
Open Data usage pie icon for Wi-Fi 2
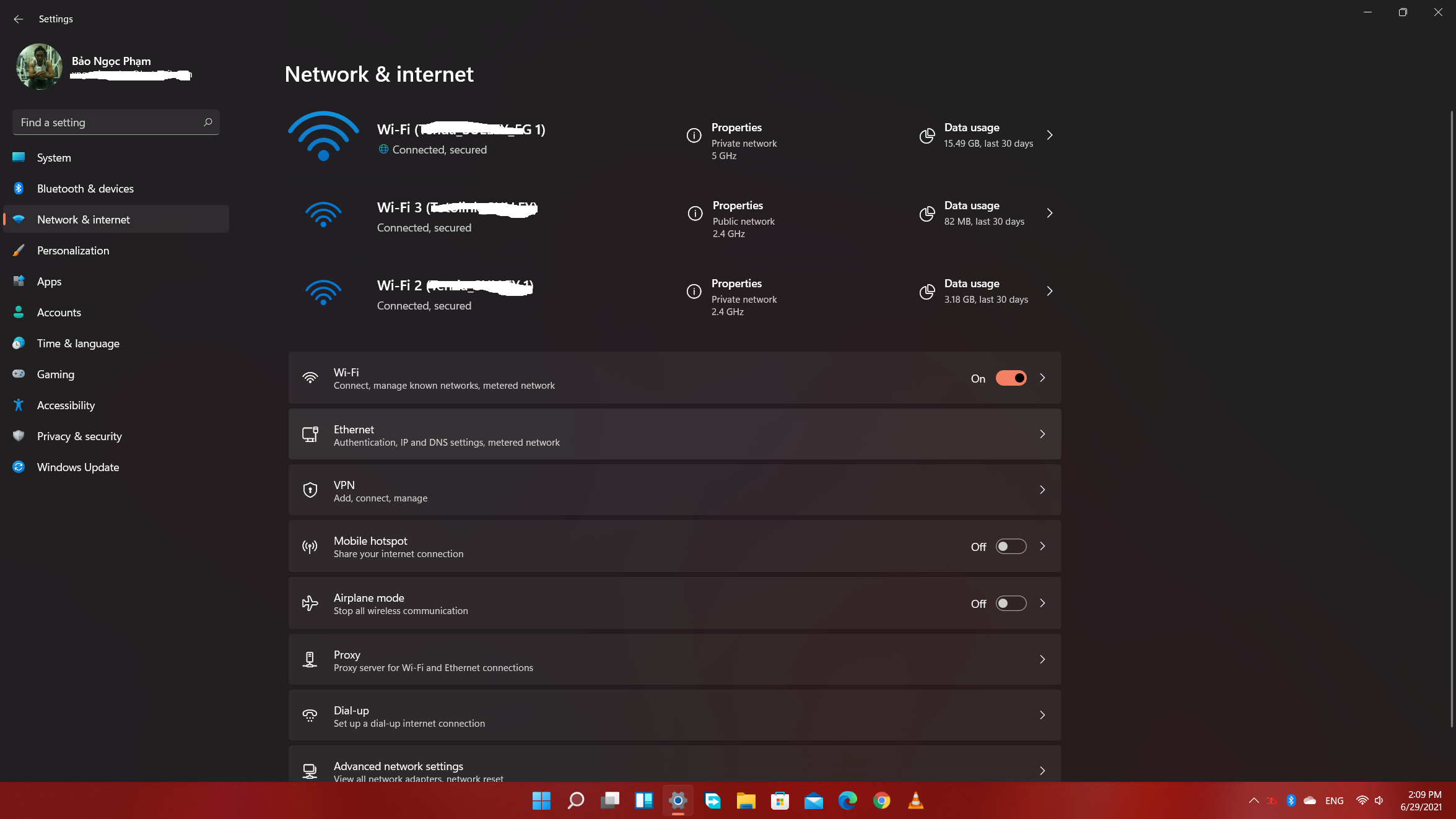point(927,292)
